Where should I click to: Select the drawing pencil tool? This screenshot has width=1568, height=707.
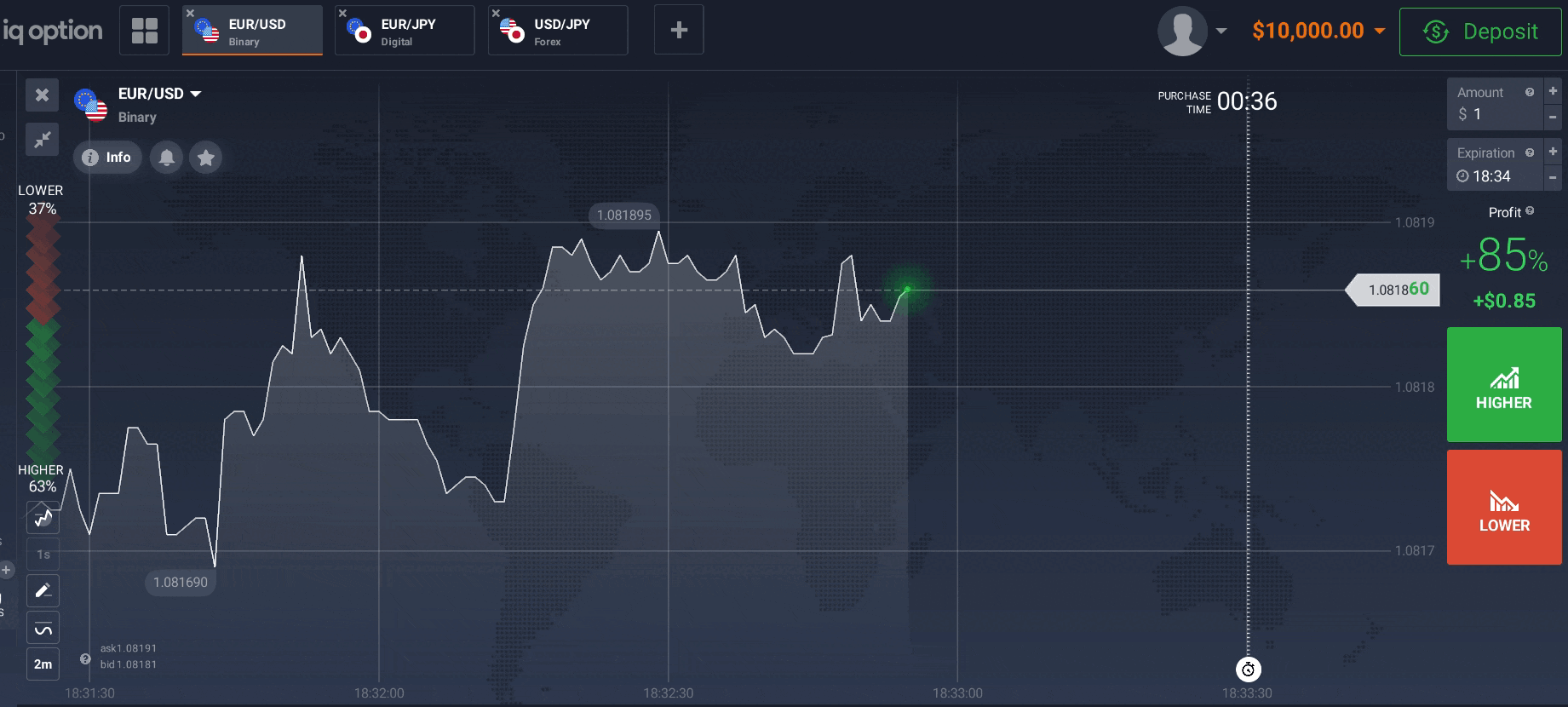pyautogui.click(x=43, y=590)
